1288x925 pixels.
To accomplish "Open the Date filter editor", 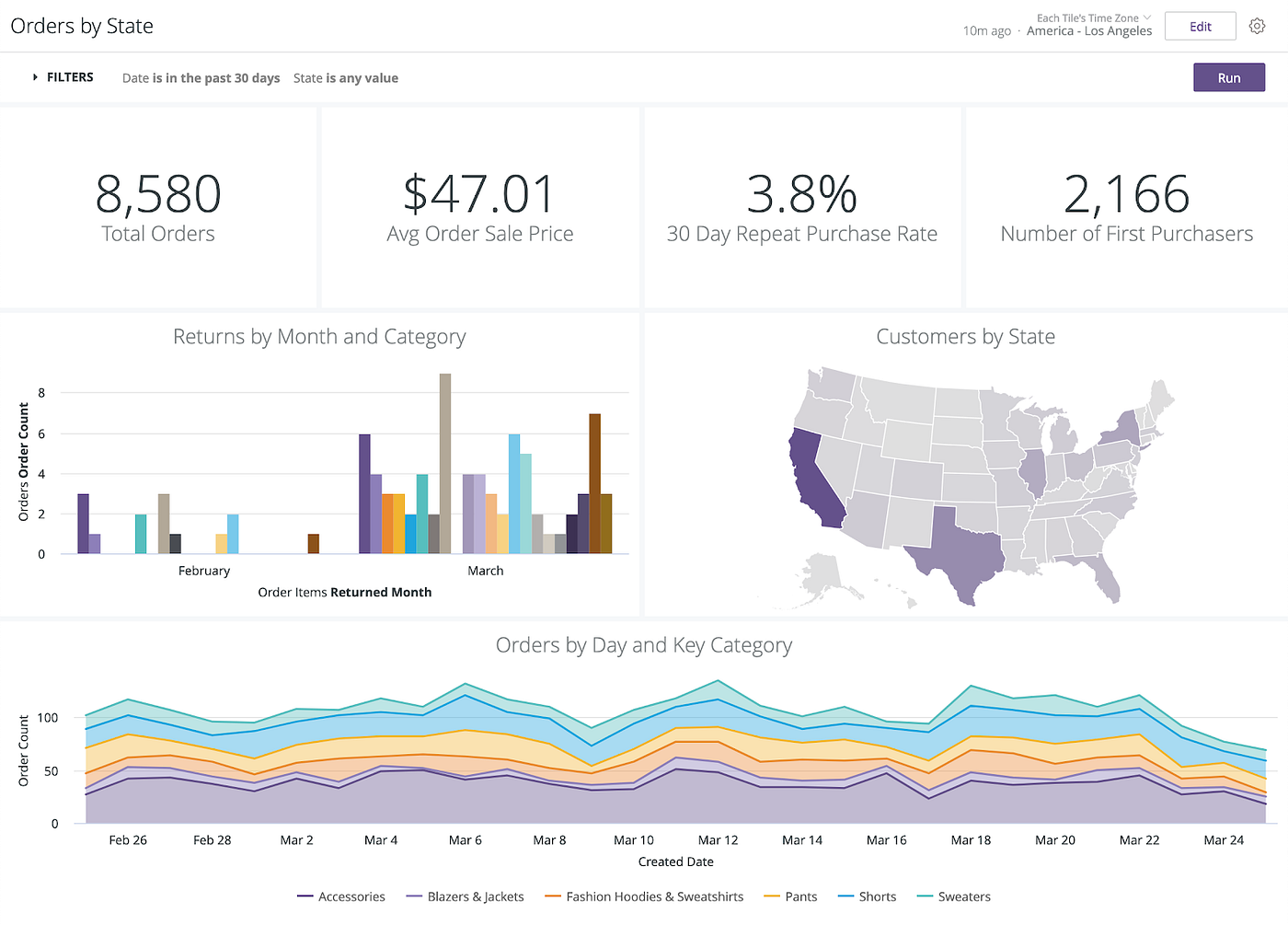I will [201, 77].
